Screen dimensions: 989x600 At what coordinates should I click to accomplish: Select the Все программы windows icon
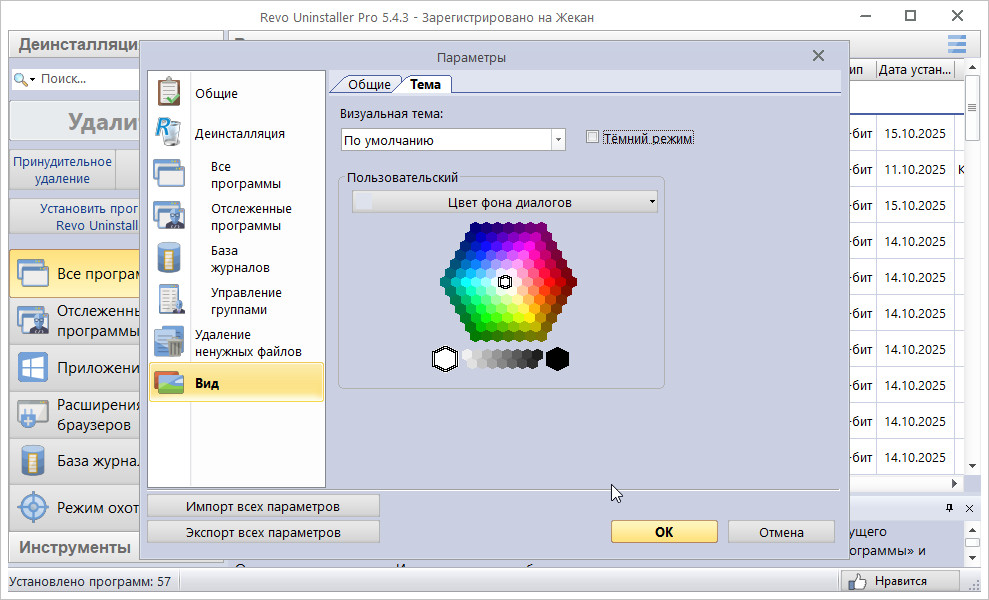[x=168, y=174]
